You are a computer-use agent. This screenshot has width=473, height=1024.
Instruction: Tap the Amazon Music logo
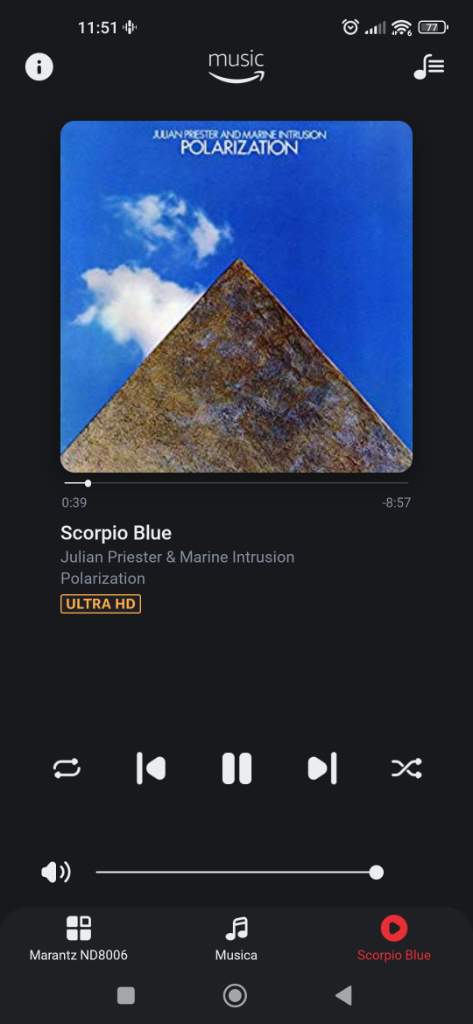click(236, 67)
